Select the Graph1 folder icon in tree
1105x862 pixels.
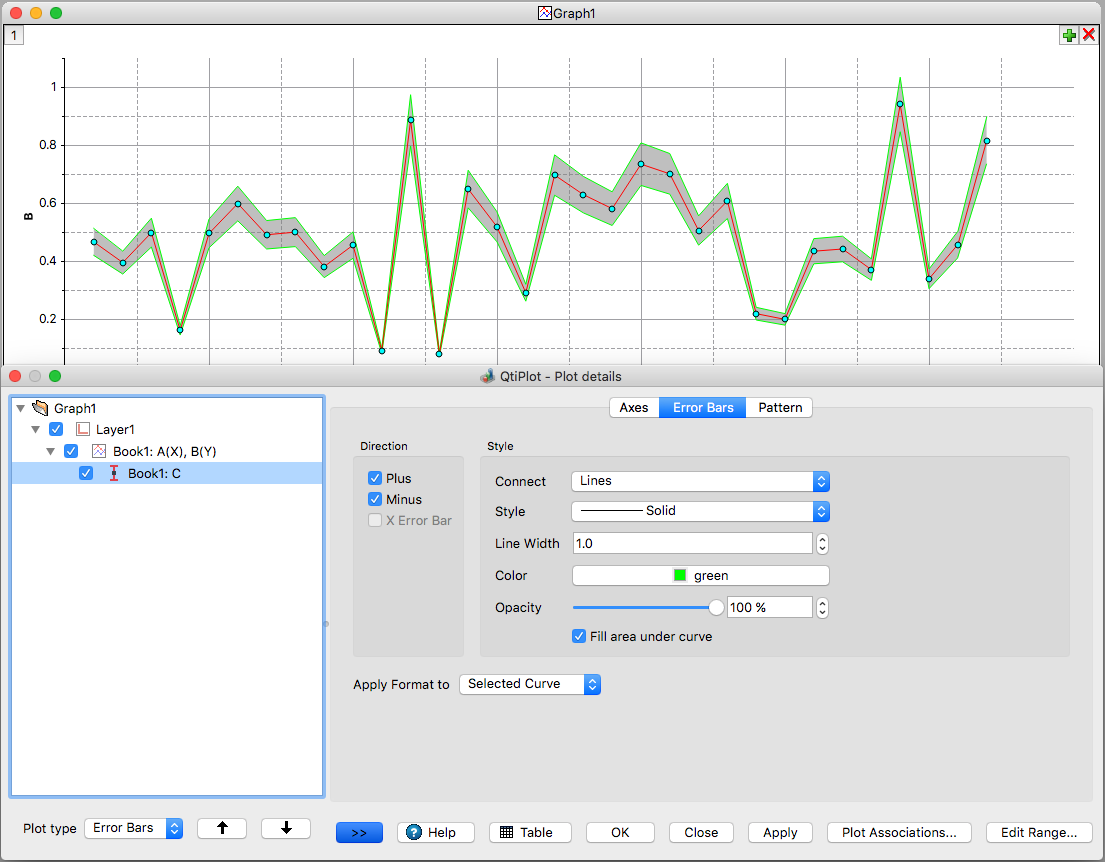pyautogui.click(x=41, y=408)
